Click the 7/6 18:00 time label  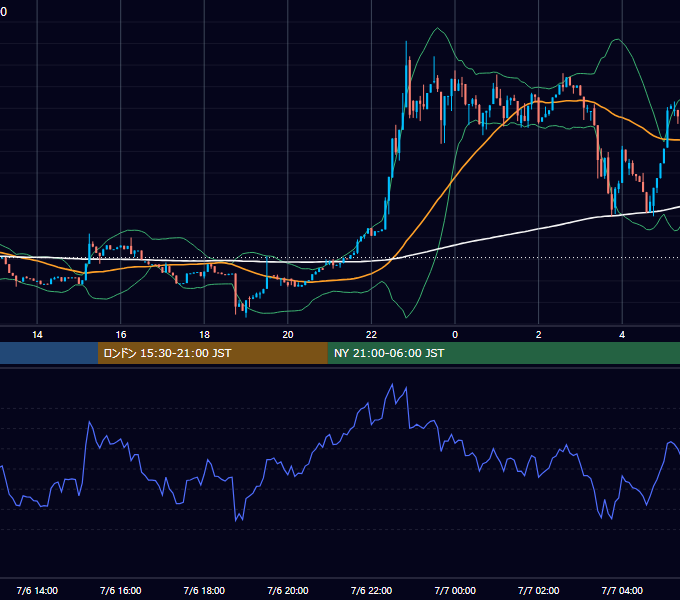point(204,590)
